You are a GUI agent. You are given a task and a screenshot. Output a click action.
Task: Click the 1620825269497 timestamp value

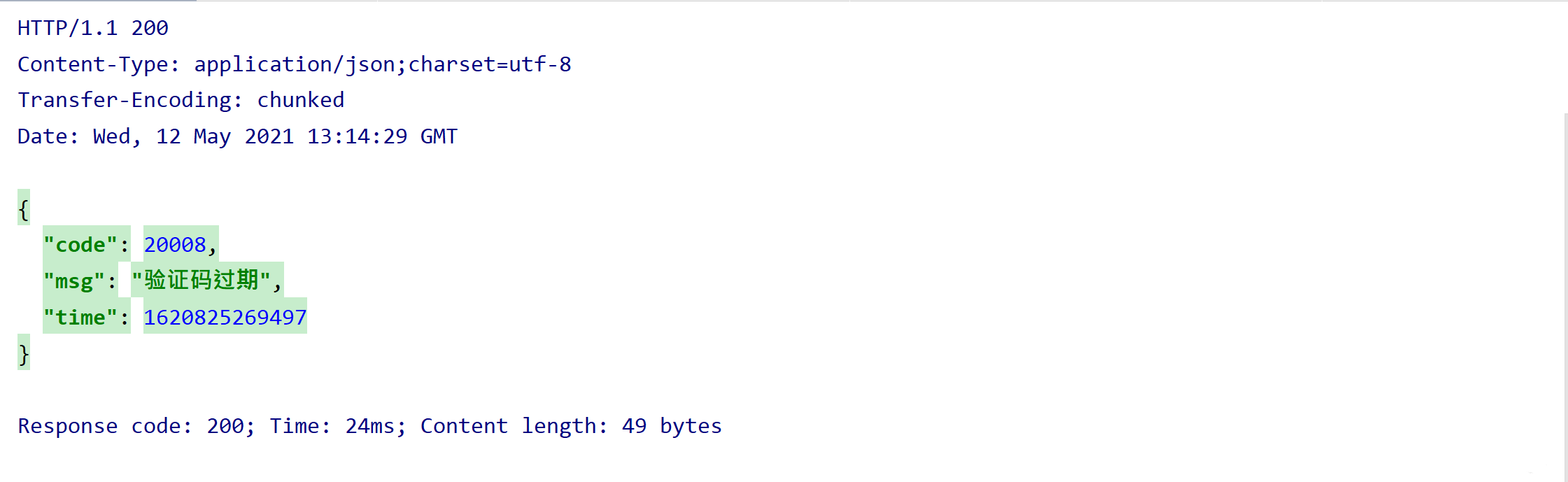click(225, 318)
